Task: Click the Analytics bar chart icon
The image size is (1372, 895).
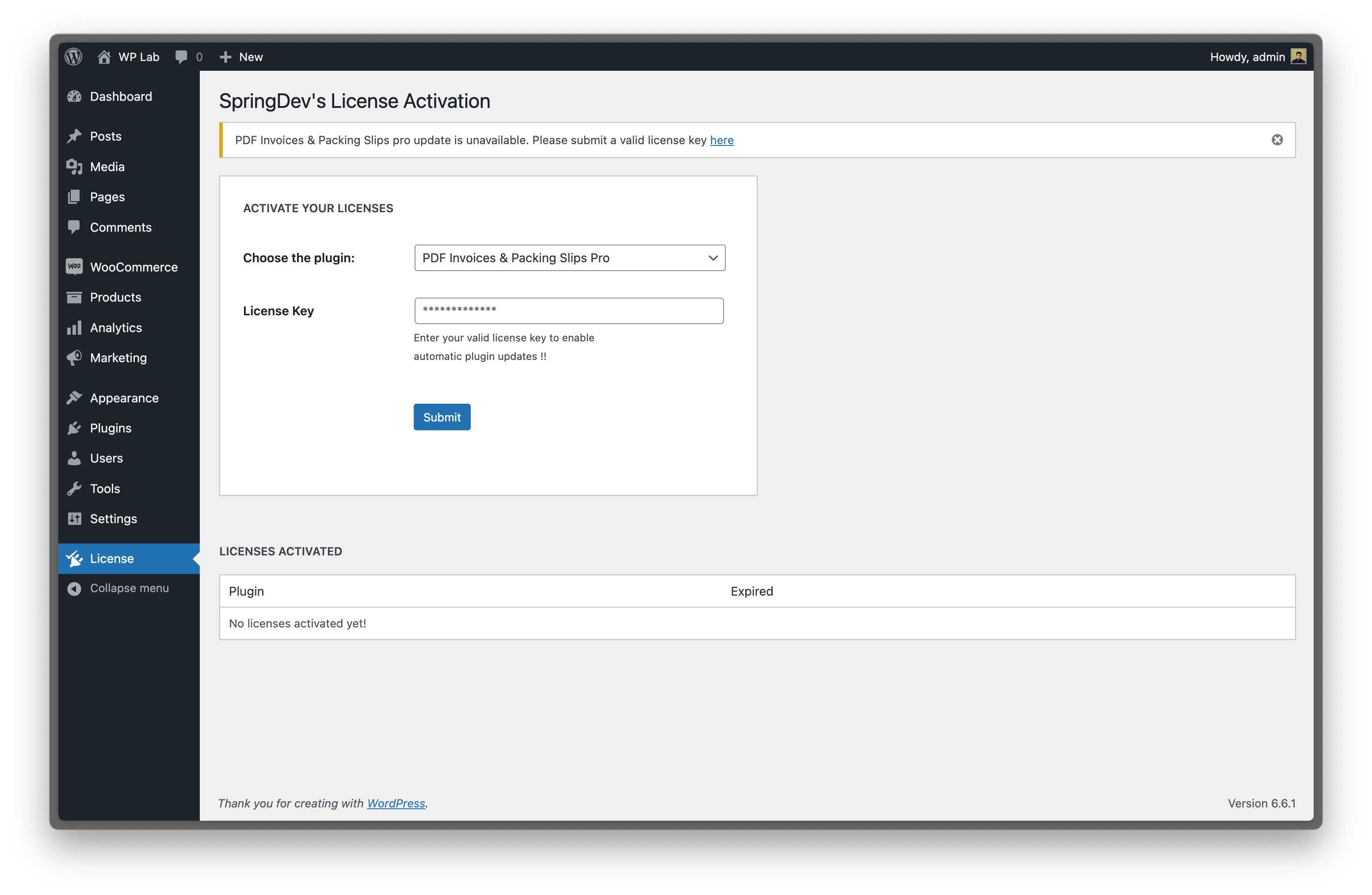Action: (x=74, y=328)
